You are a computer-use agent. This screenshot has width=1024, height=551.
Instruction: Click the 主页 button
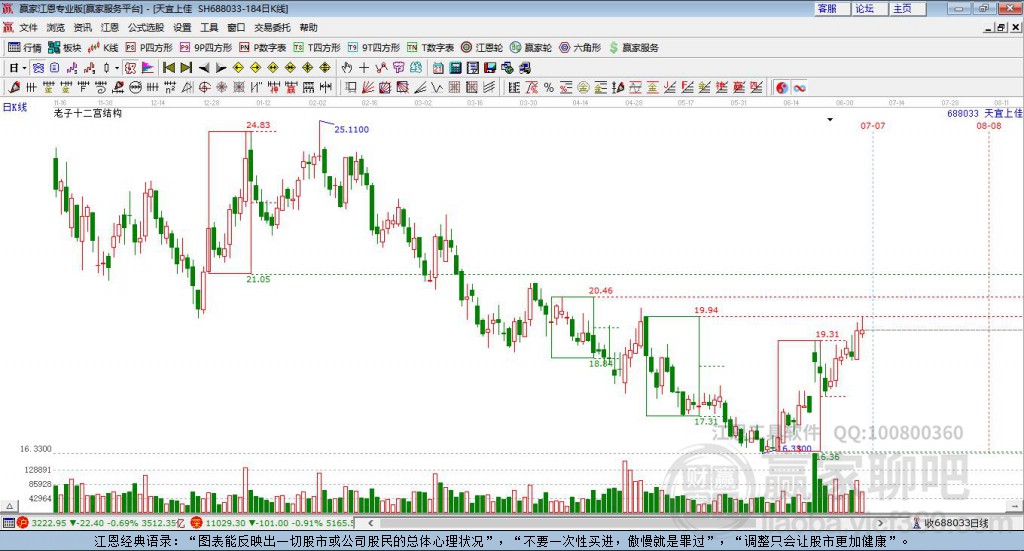click(906, 8)
